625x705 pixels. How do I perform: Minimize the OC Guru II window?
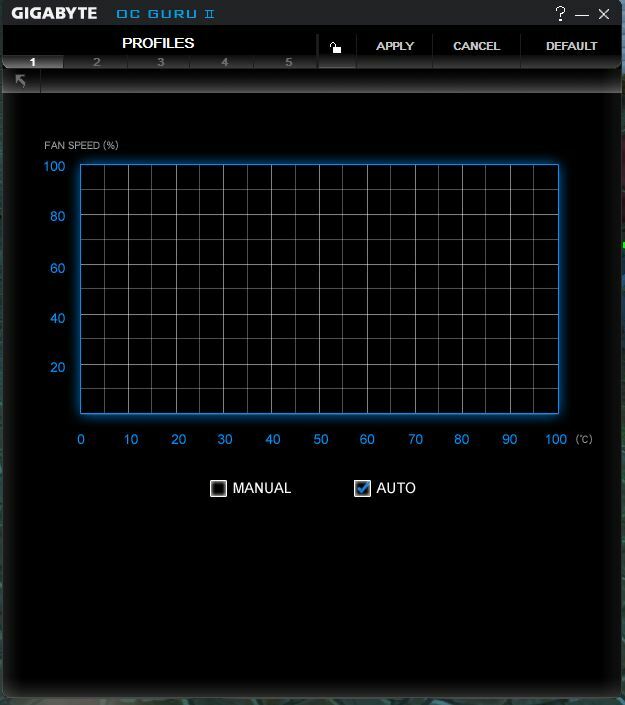coord(582,15)
